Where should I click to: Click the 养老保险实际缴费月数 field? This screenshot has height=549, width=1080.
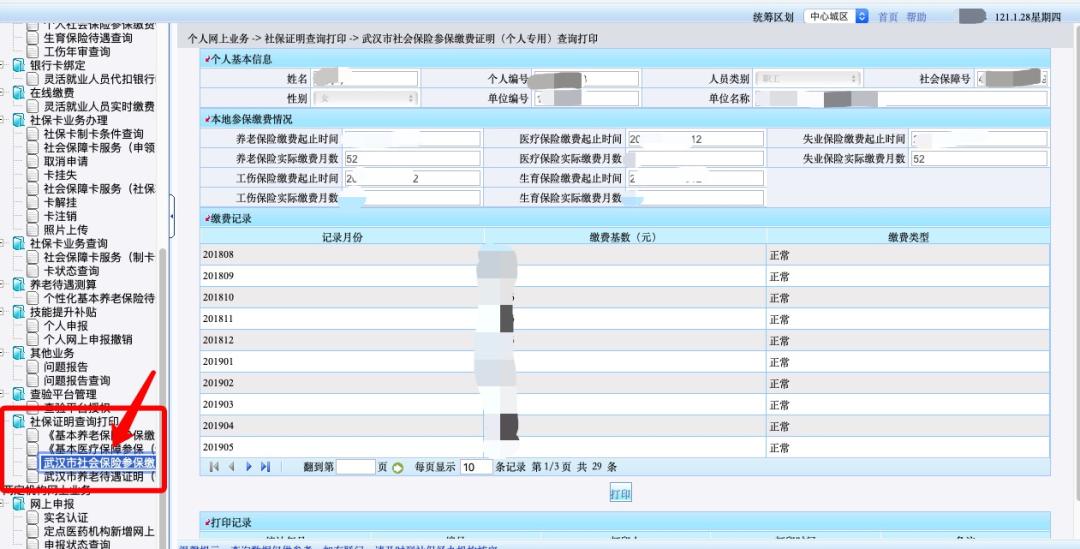tap(412, 158)
